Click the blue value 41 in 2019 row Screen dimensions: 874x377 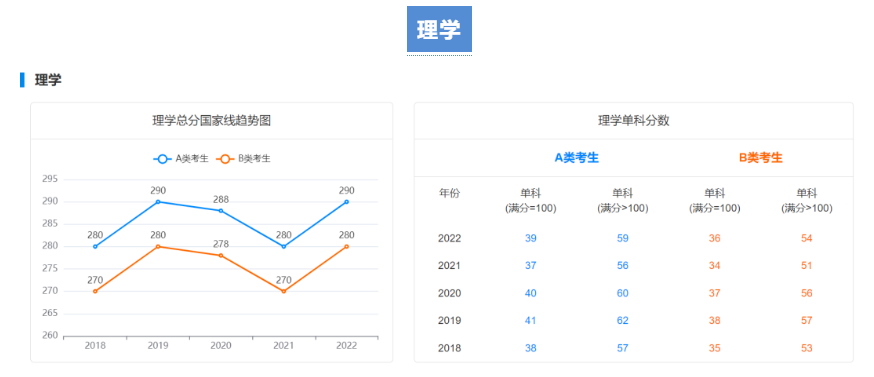(531, 321)
